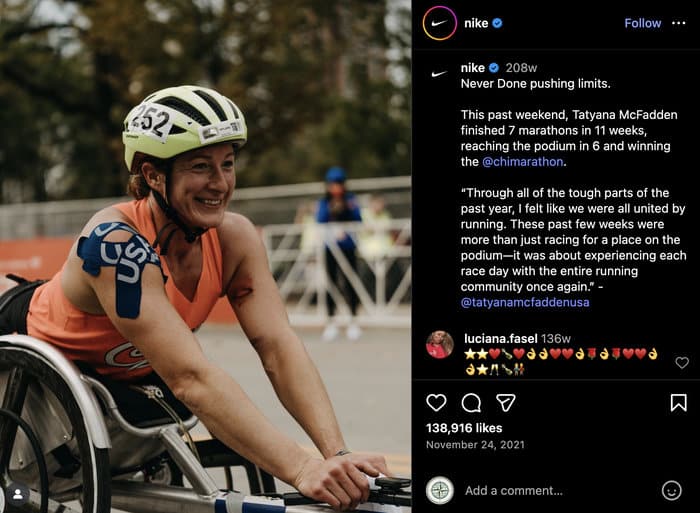Screen dimensions: 700x513
Task: Click the luciana.fasel username
Action: click(x=501, y=338)
